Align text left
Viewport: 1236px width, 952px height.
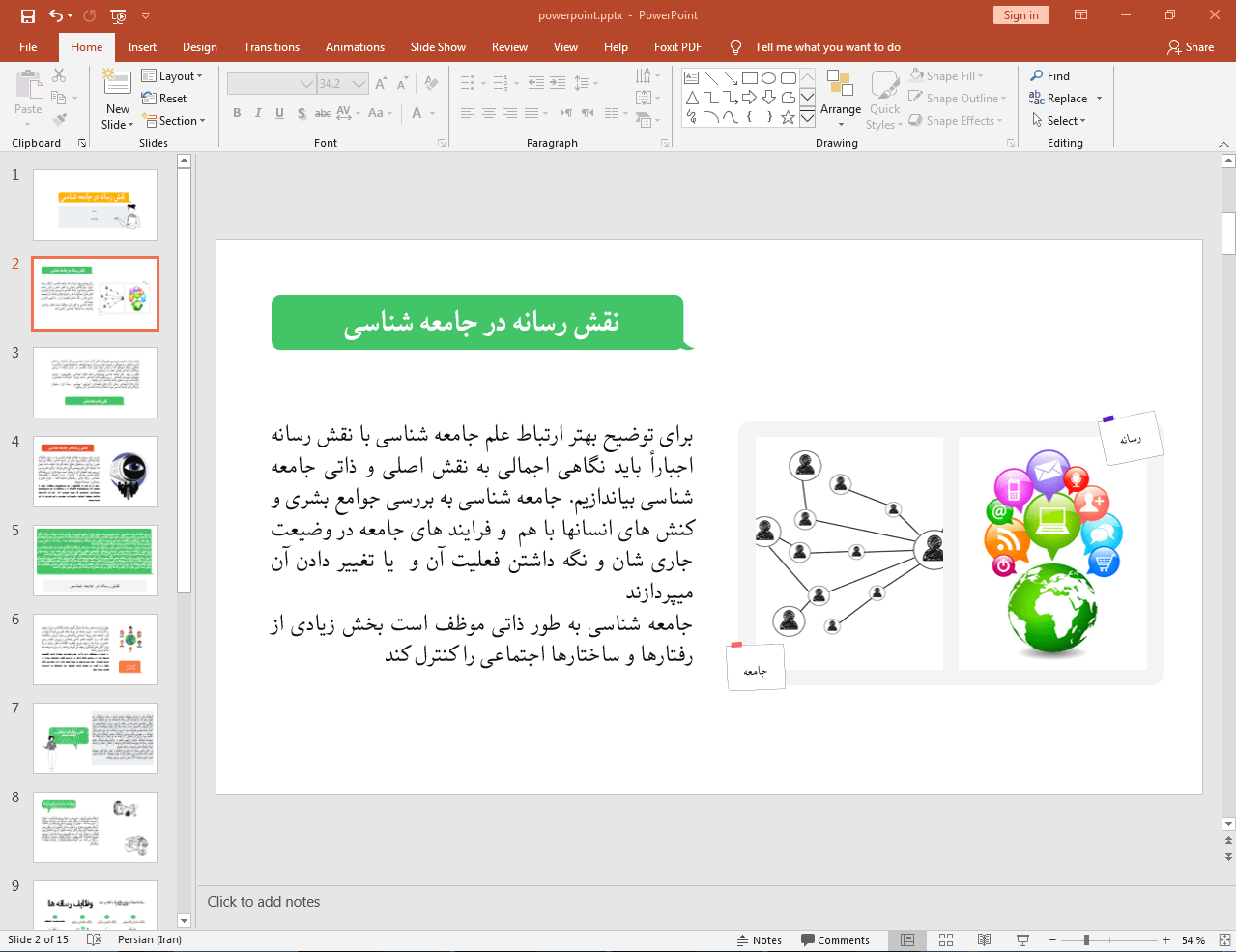click(468, 113)
